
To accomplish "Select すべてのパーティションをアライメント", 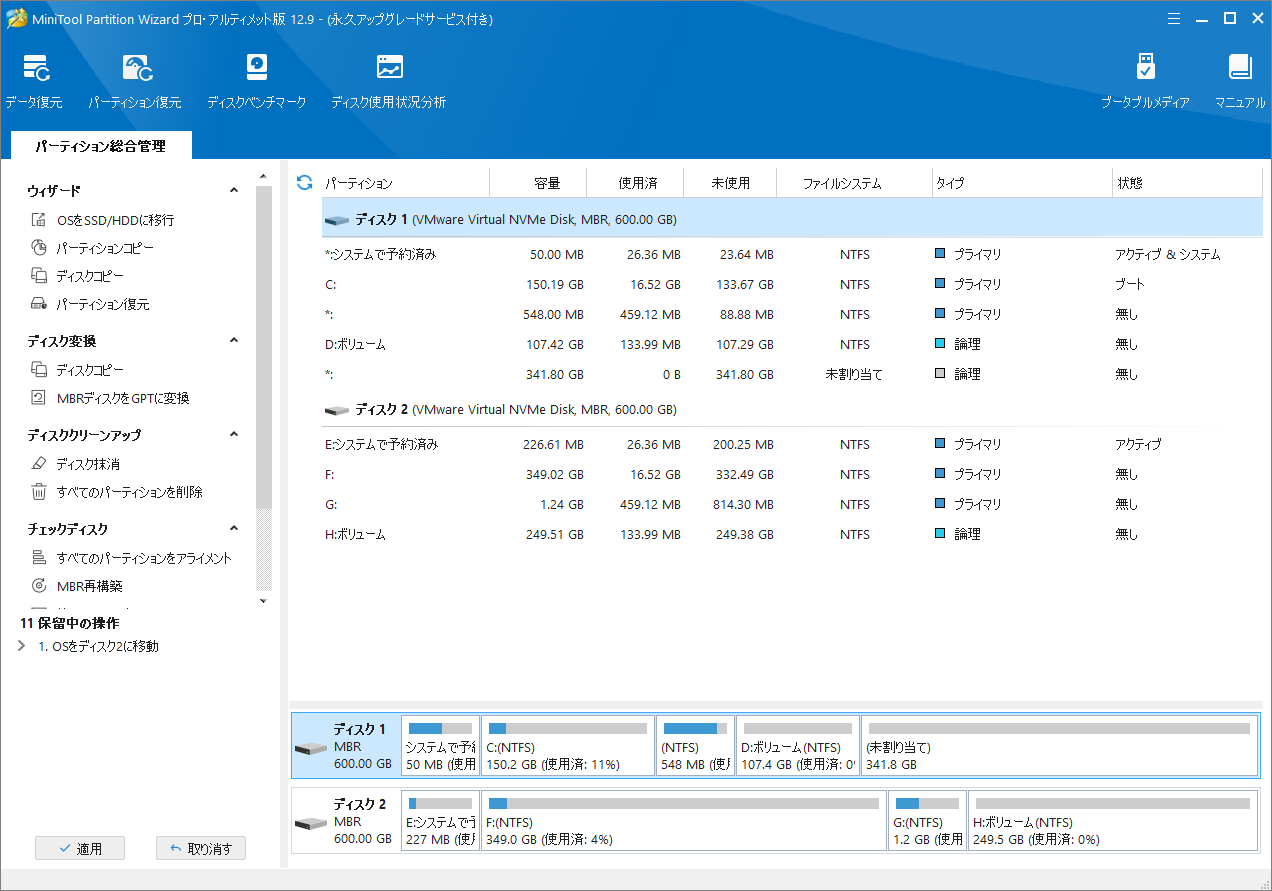I will coord(131,558).
